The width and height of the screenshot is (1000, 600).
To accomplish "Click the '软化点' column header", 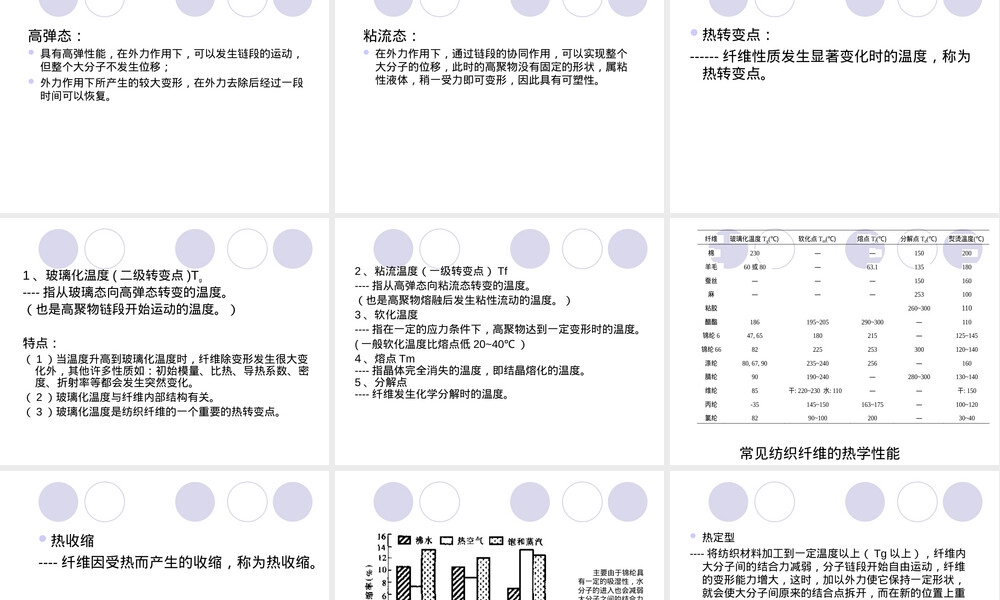I will pyautogui.click(x=817, y=239).
